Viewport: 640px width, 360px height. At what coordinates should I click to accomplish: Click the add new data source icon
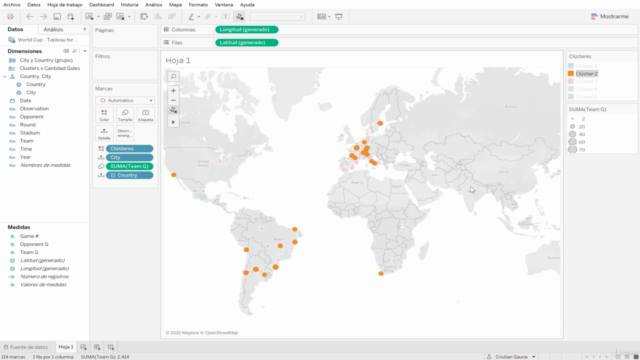[71, 17]
